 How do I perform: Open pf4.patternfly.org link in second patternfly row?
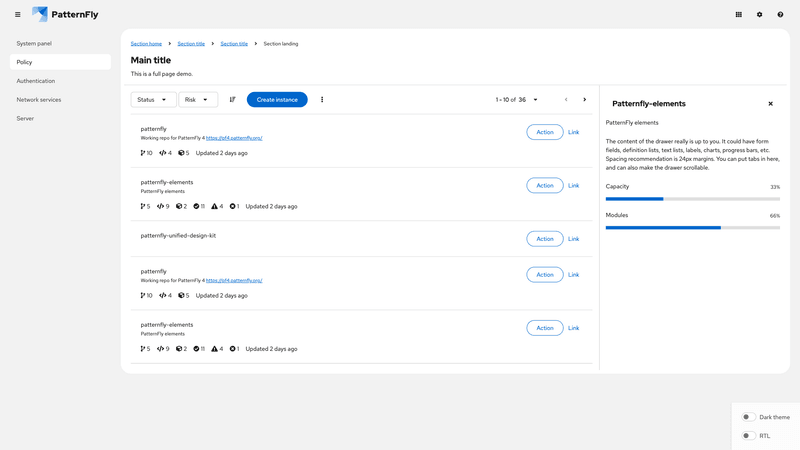[234, 280]
